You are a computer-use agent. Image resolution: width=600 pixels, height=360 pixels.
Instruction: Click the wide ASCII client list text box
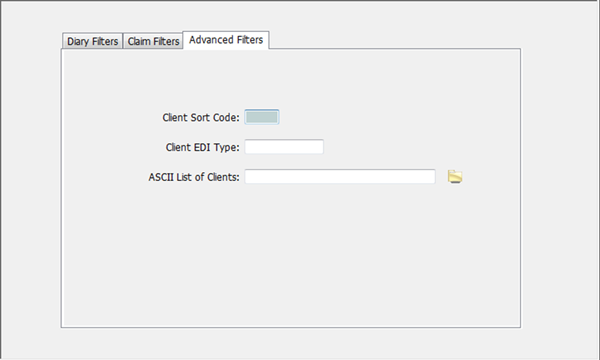pyautogui.click(x=340, y=177)
